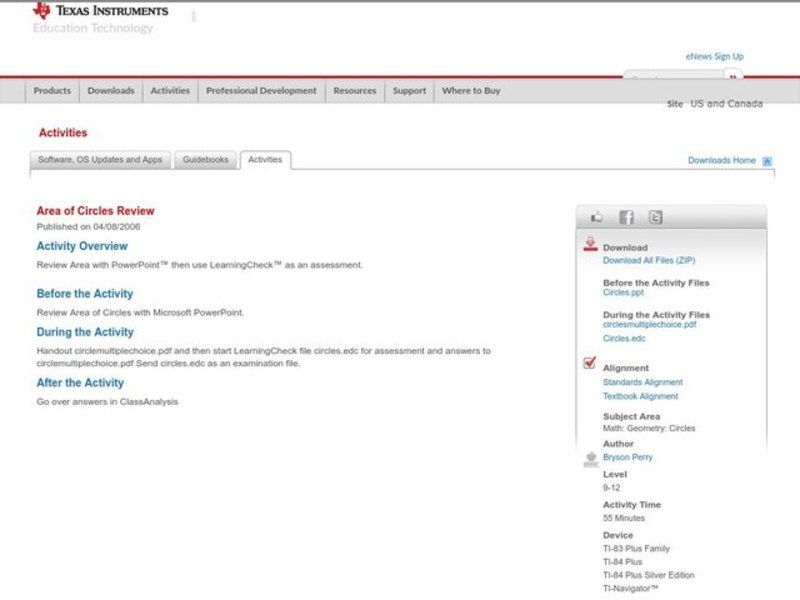Click the eNews Sign Up link
The image size is (800, 600).
point(714,57)
